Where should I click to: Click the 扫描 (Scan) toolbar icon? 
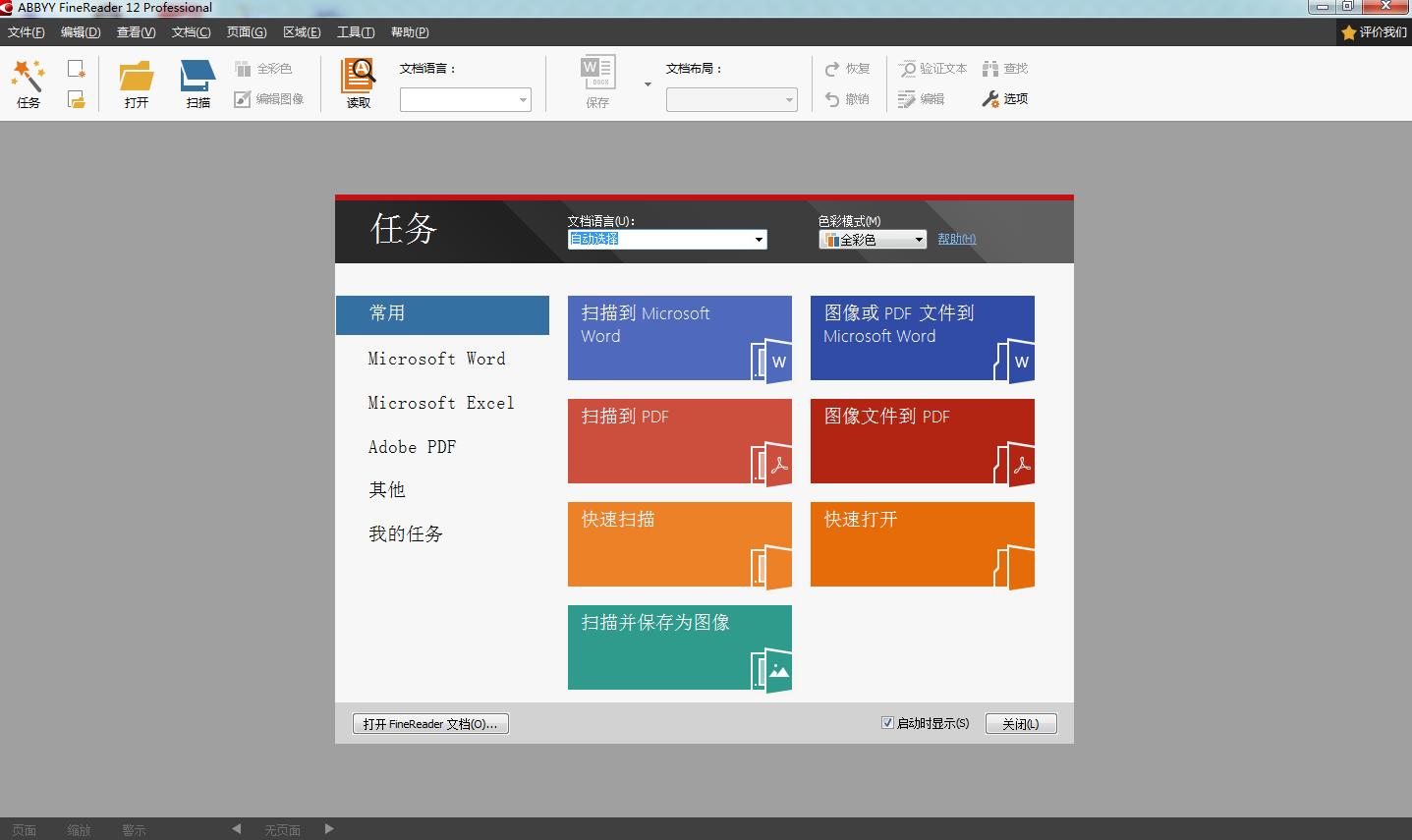[x=197, y=84]
